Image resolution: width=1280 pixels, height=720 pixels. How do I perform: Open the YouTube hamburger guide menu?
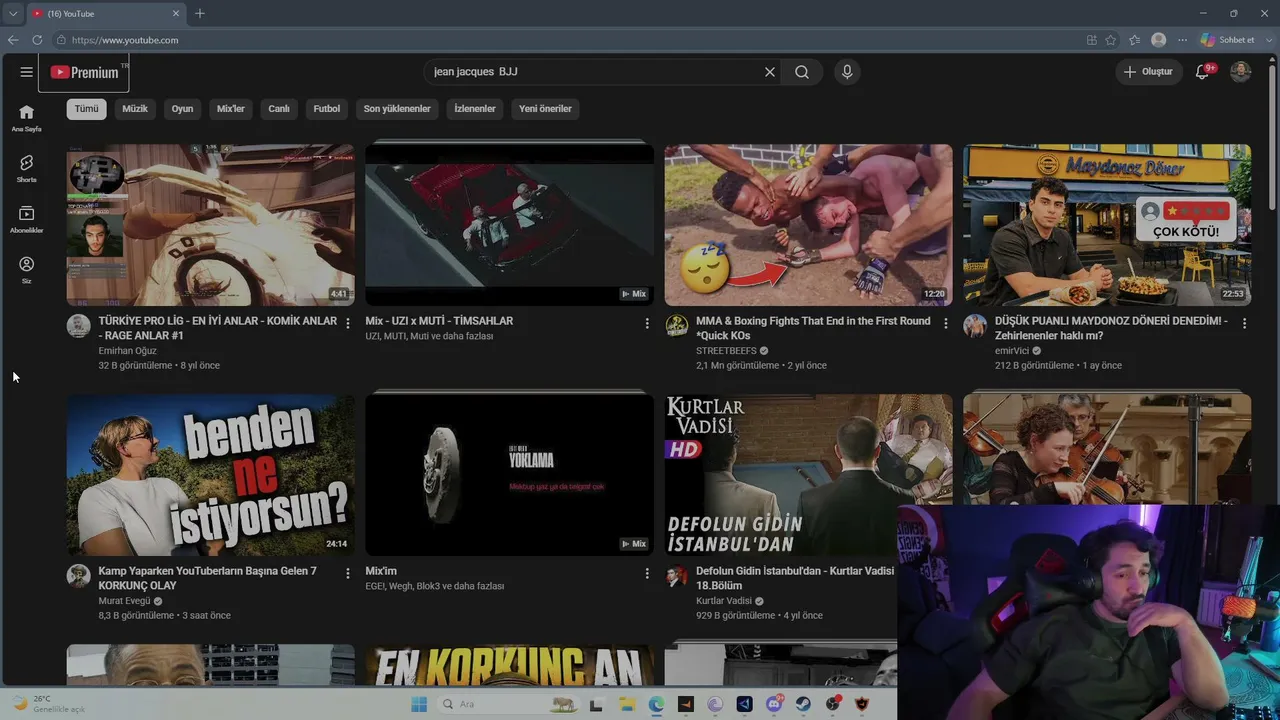26,72
